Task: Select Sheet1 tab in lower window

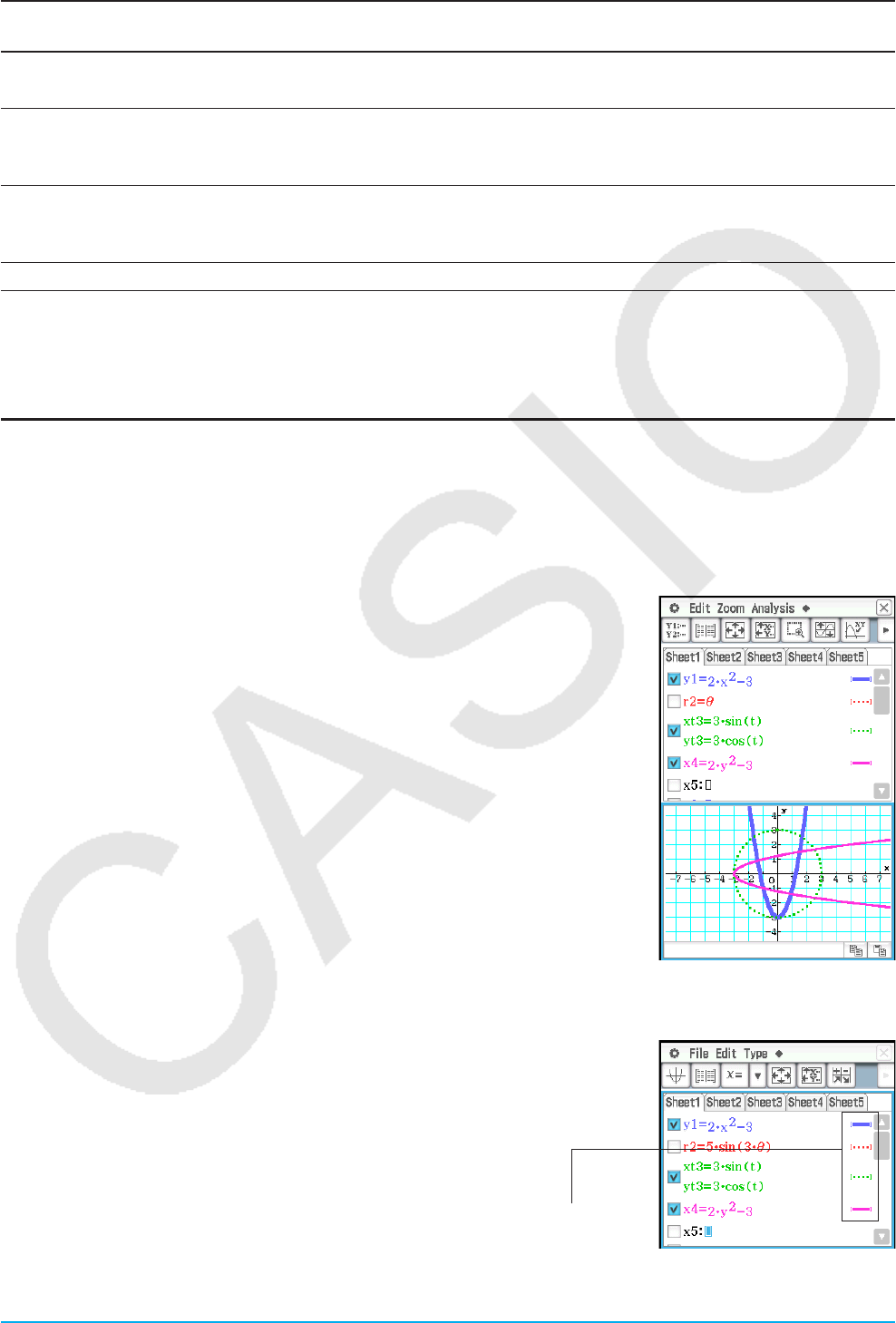Action: (x=683, y=1102)
